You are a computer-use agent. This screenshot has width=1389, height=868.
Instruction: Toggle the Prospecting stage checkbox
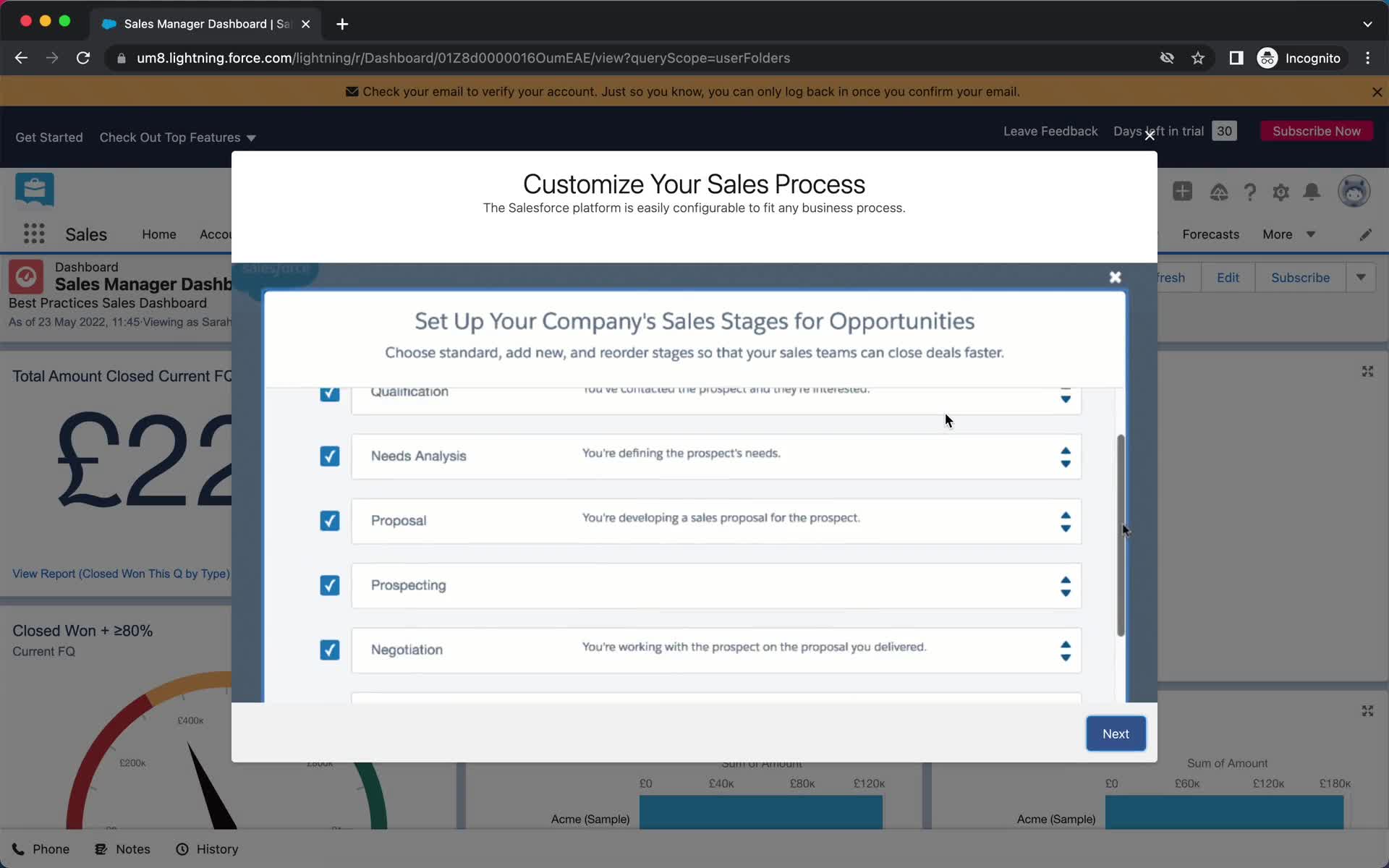(x=329, y=585)
